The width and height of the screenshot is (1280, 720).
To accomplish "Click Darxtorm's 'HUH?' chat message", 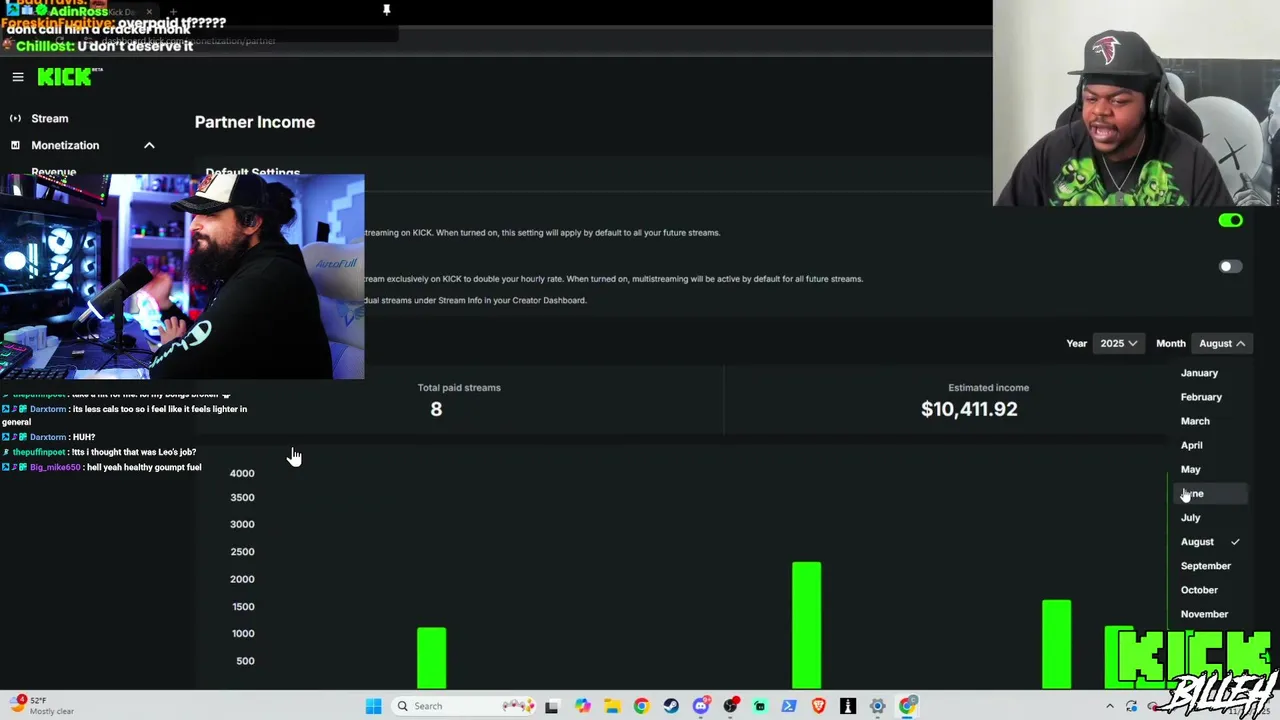I will coord(49,437).
